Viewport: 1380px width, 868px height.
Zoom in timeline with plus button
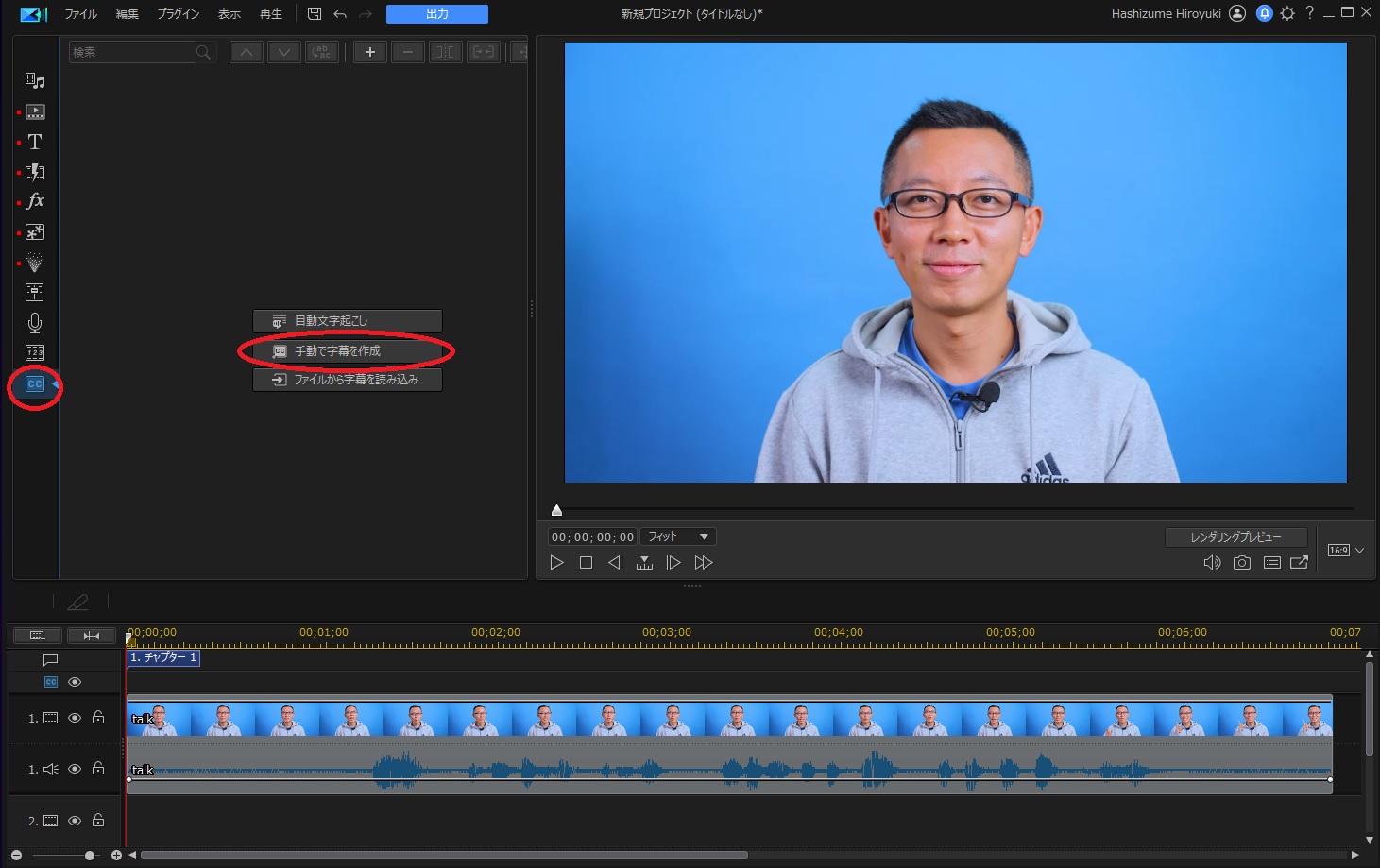click(116, 856)
